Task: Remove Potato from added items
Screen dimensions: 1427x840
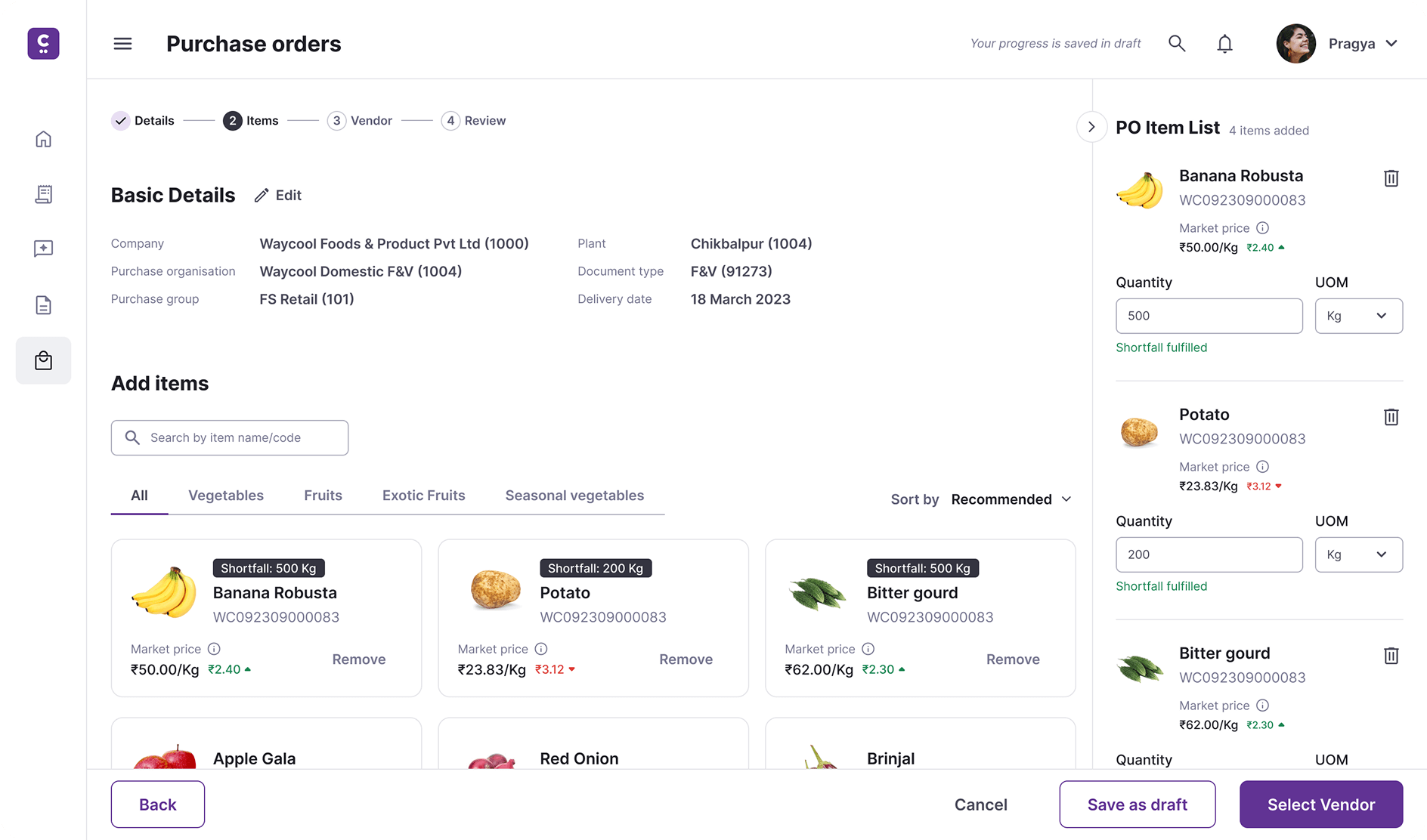Action: click(x=686, y=659)
